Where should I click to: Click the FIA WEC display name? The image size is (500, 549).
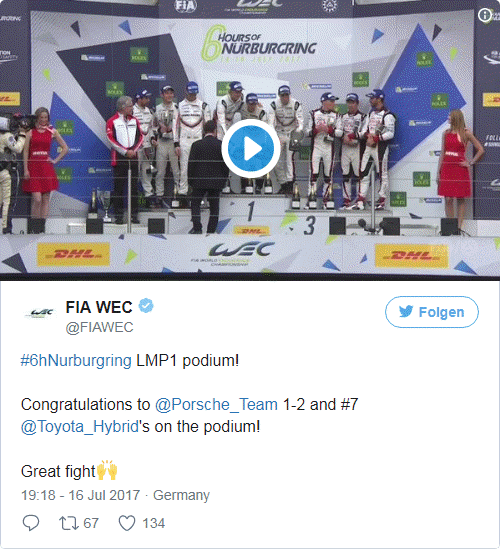tap(99, 307)
